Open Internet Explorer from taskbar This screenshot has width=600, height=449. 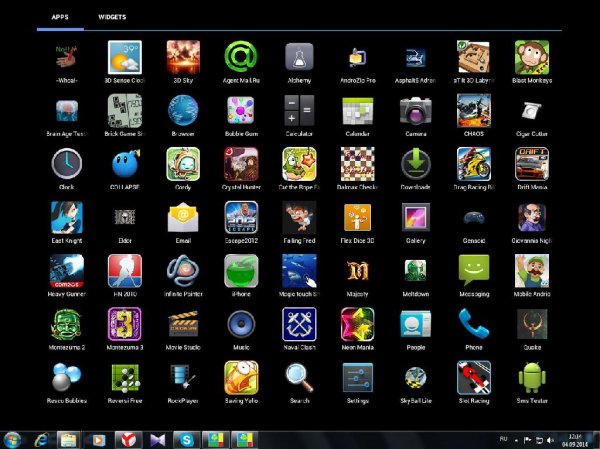click(x=41, y=440)
